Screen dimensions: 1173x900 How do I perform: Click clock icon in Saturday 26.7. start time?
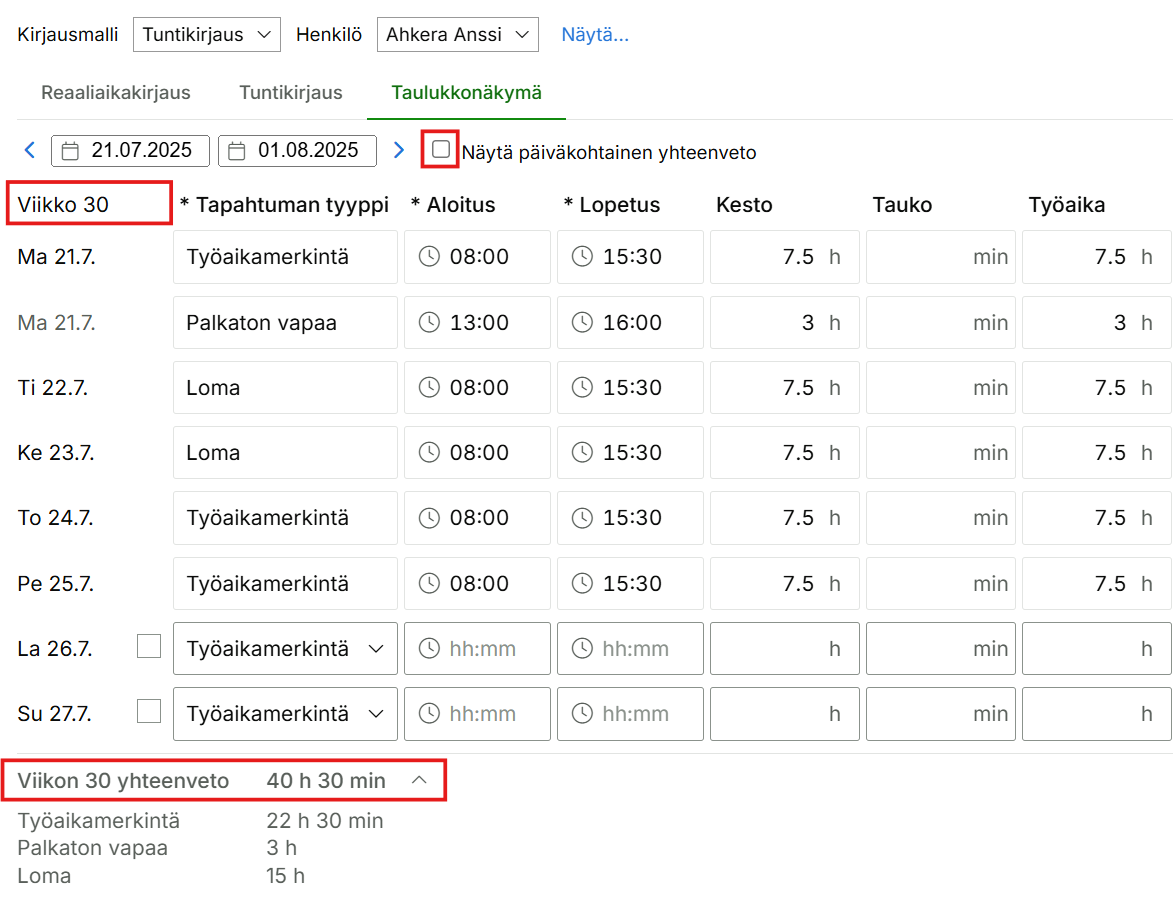click(x=428, y=649)
